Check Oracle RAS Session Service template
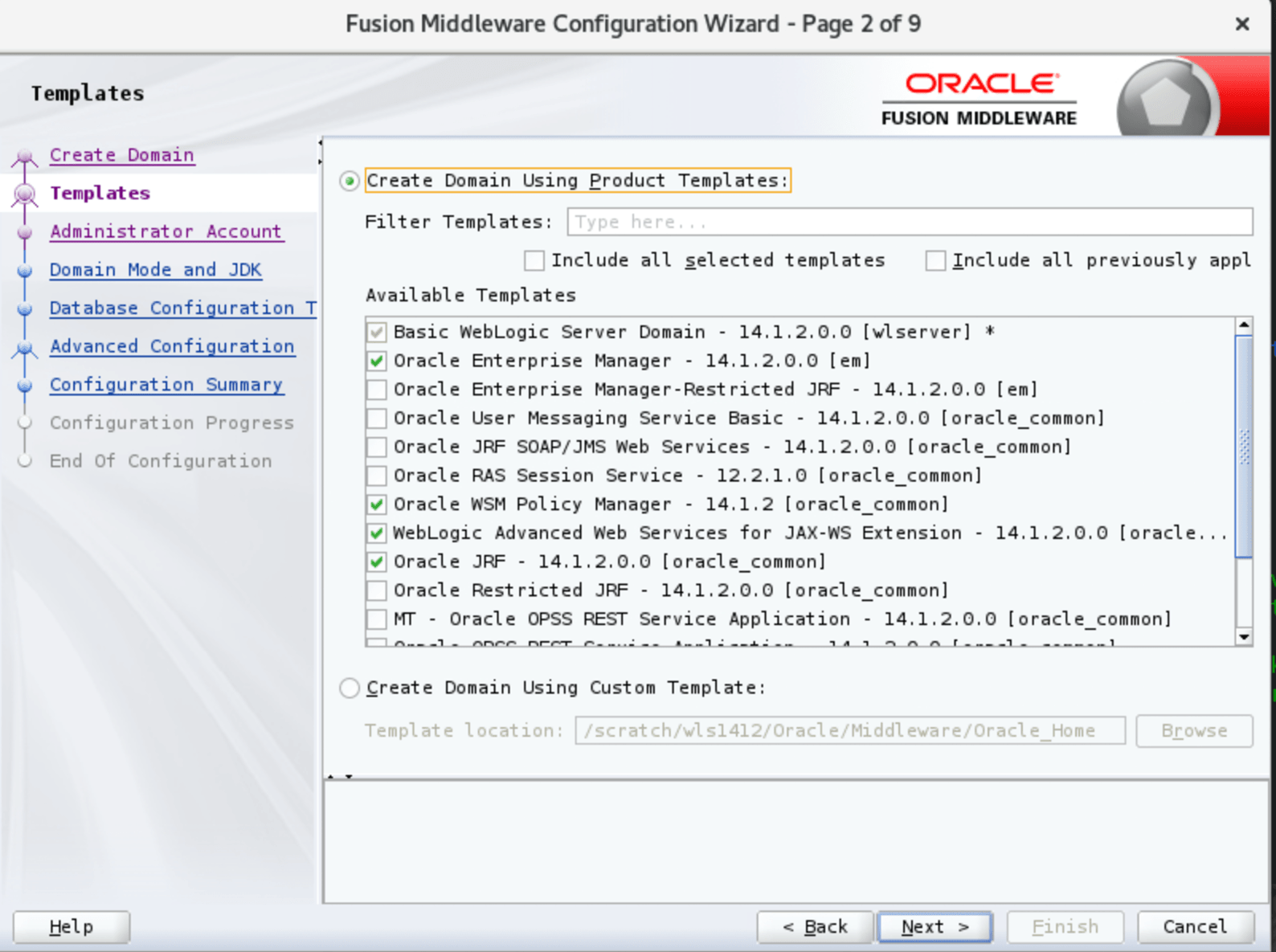 click(x=376, y=476)
